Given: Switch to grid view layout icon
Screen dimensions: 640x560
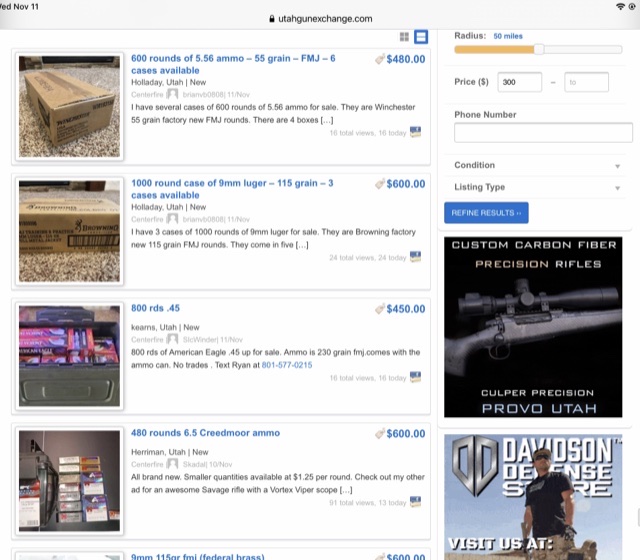Looking at the screenshot, I should click(x=404, y=37).
